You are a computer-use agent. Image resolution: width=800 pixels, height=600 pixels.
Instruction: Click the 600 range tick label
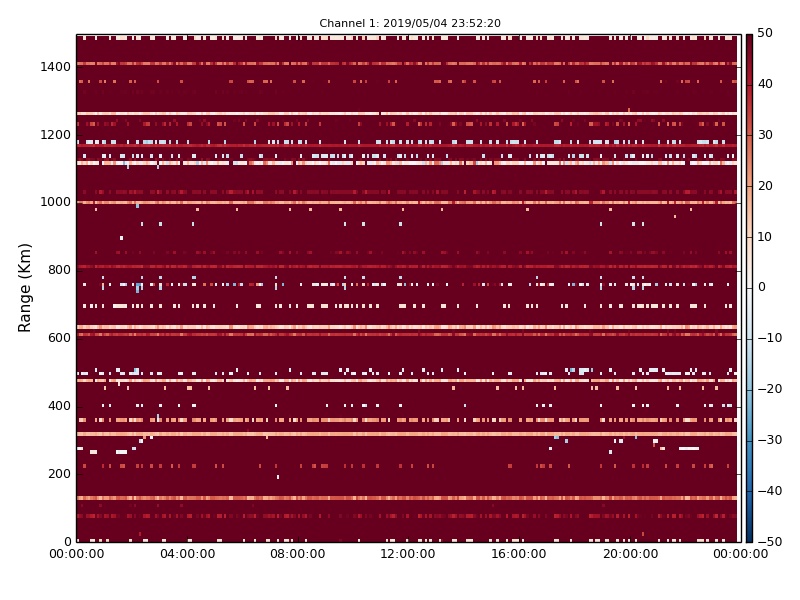tap(59, 338)
